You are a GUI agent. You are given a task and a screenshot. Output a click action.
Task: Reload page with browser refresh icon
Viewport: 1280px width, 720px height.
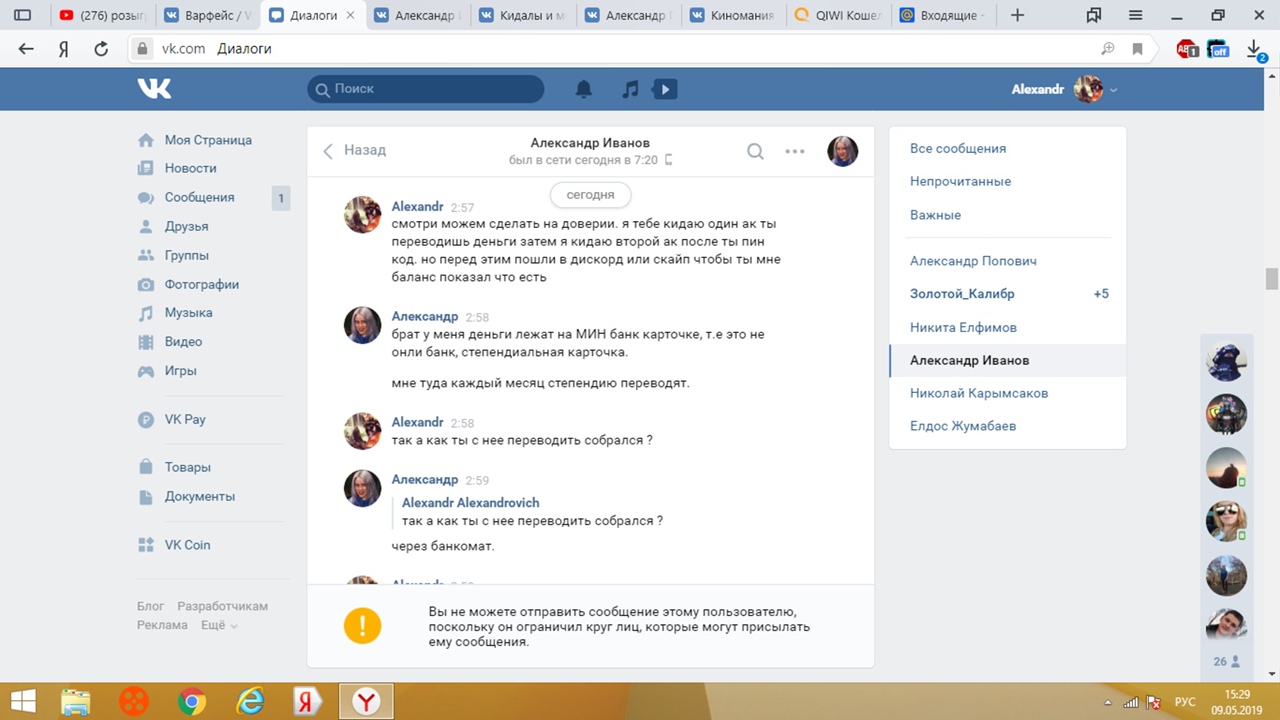pyautogui.click(x=100, y=48)
